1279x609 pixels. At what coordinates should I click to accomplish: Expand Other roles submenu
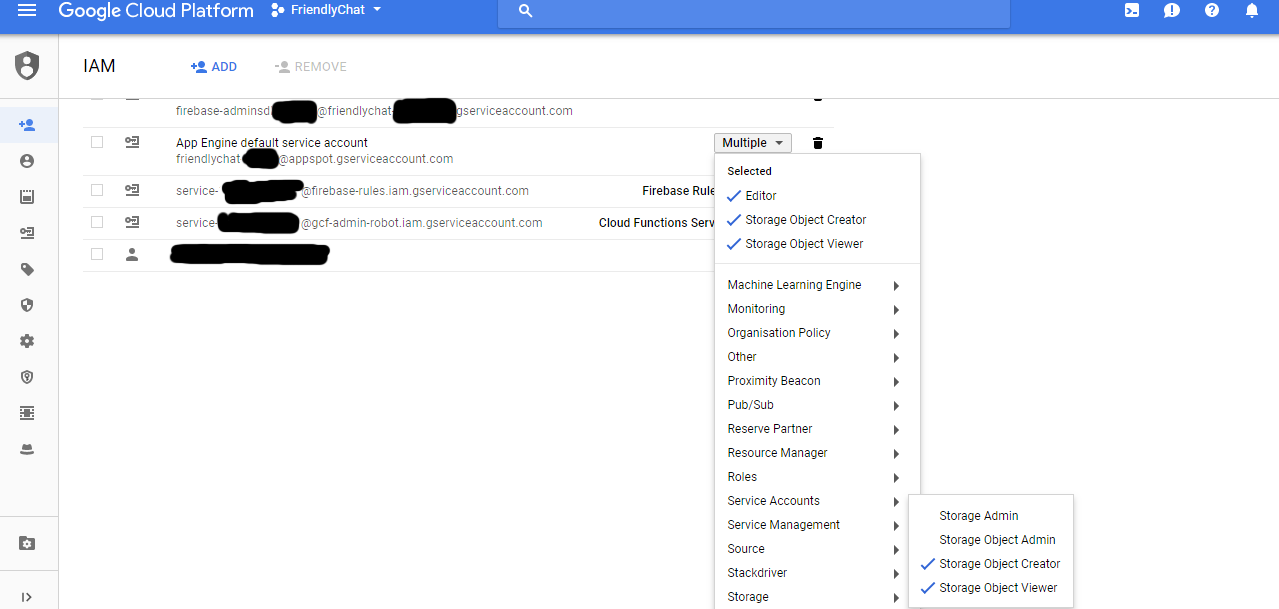point(817,357)
